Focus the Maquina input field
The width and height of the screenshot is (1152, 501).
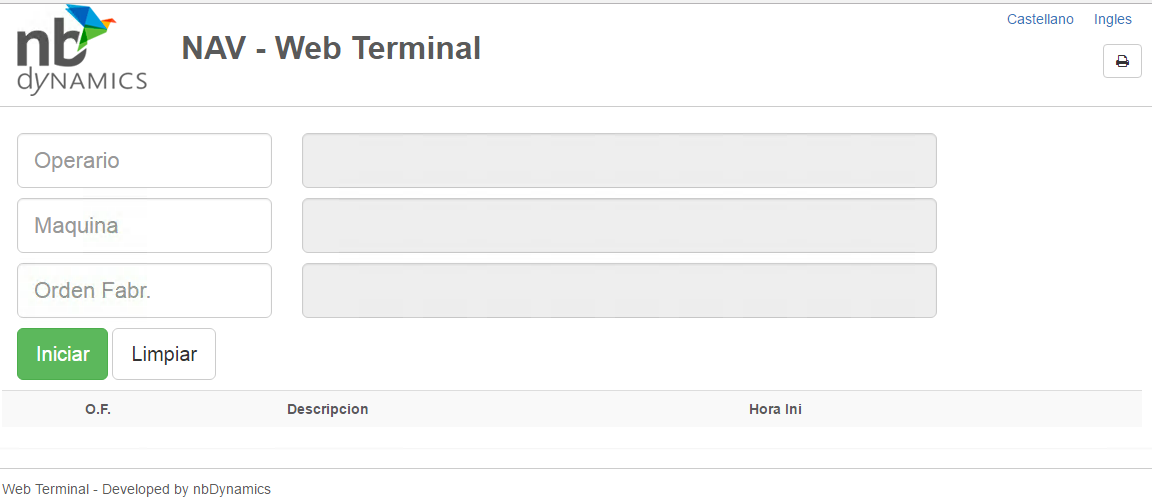point(144,225)
